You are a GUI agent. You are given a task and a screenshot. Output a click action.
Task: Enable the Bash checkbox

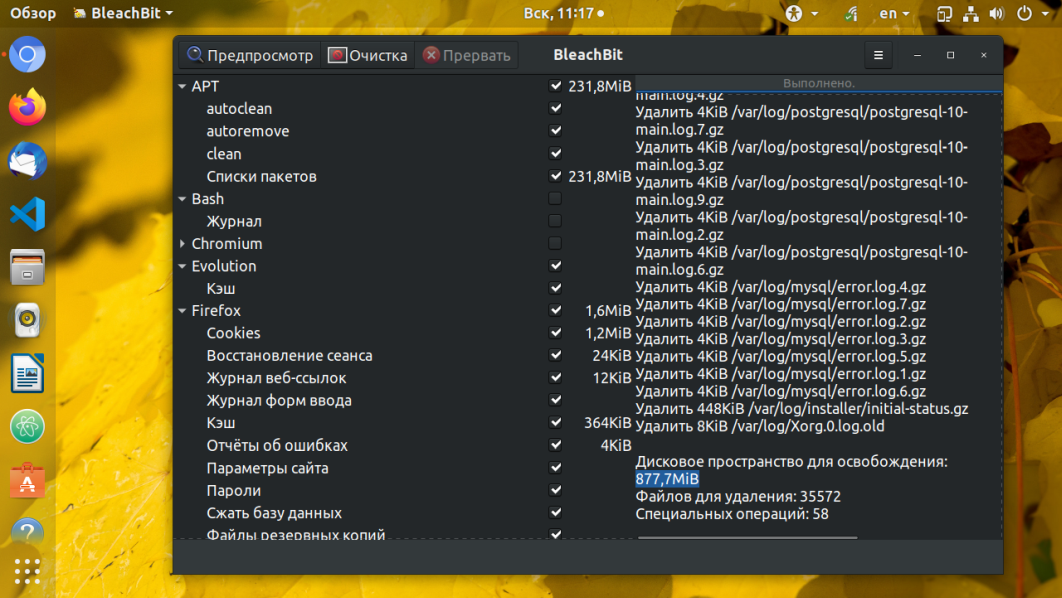click(555, 199)
